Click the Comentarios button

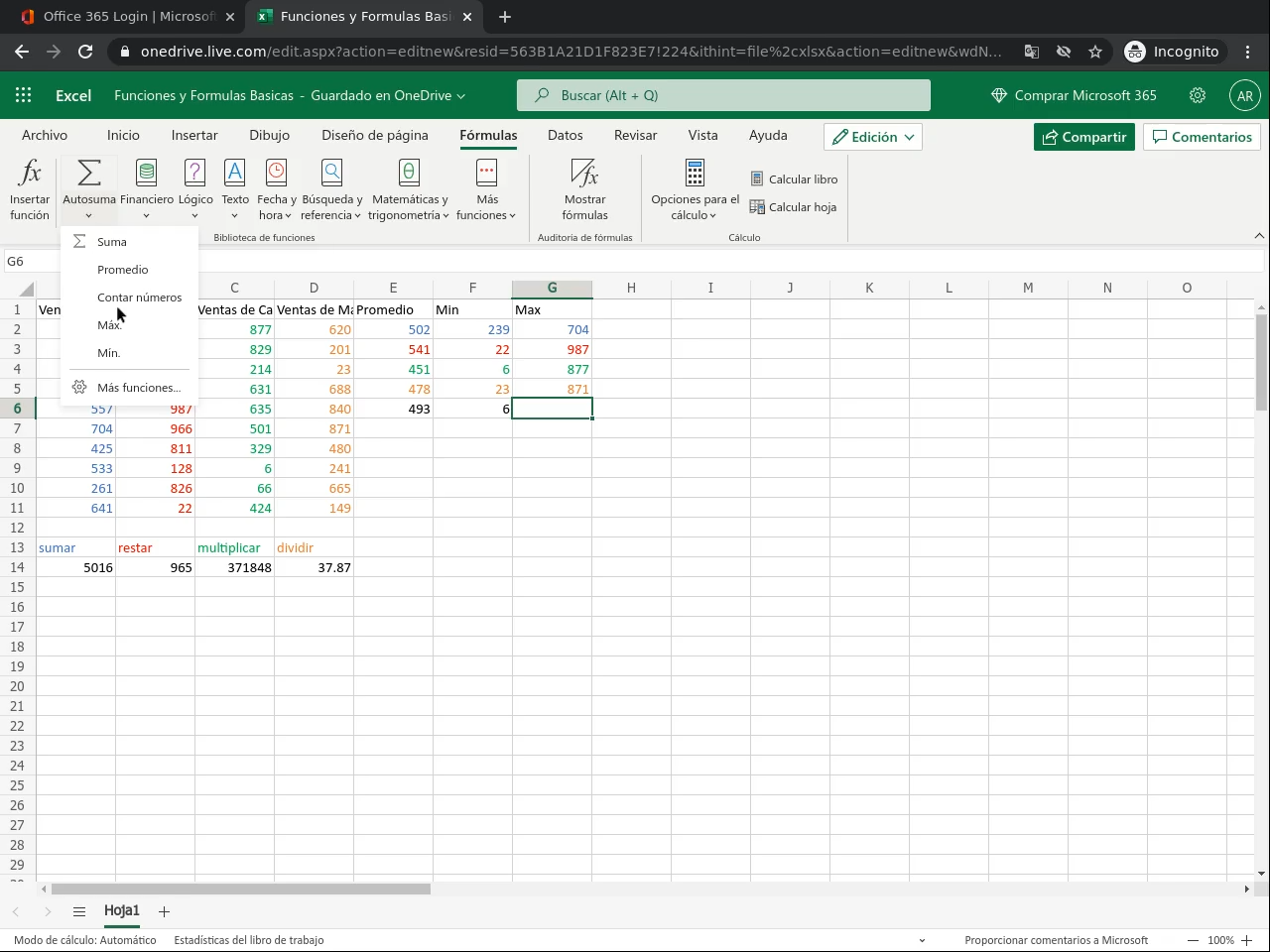[x=1202, y=137]
